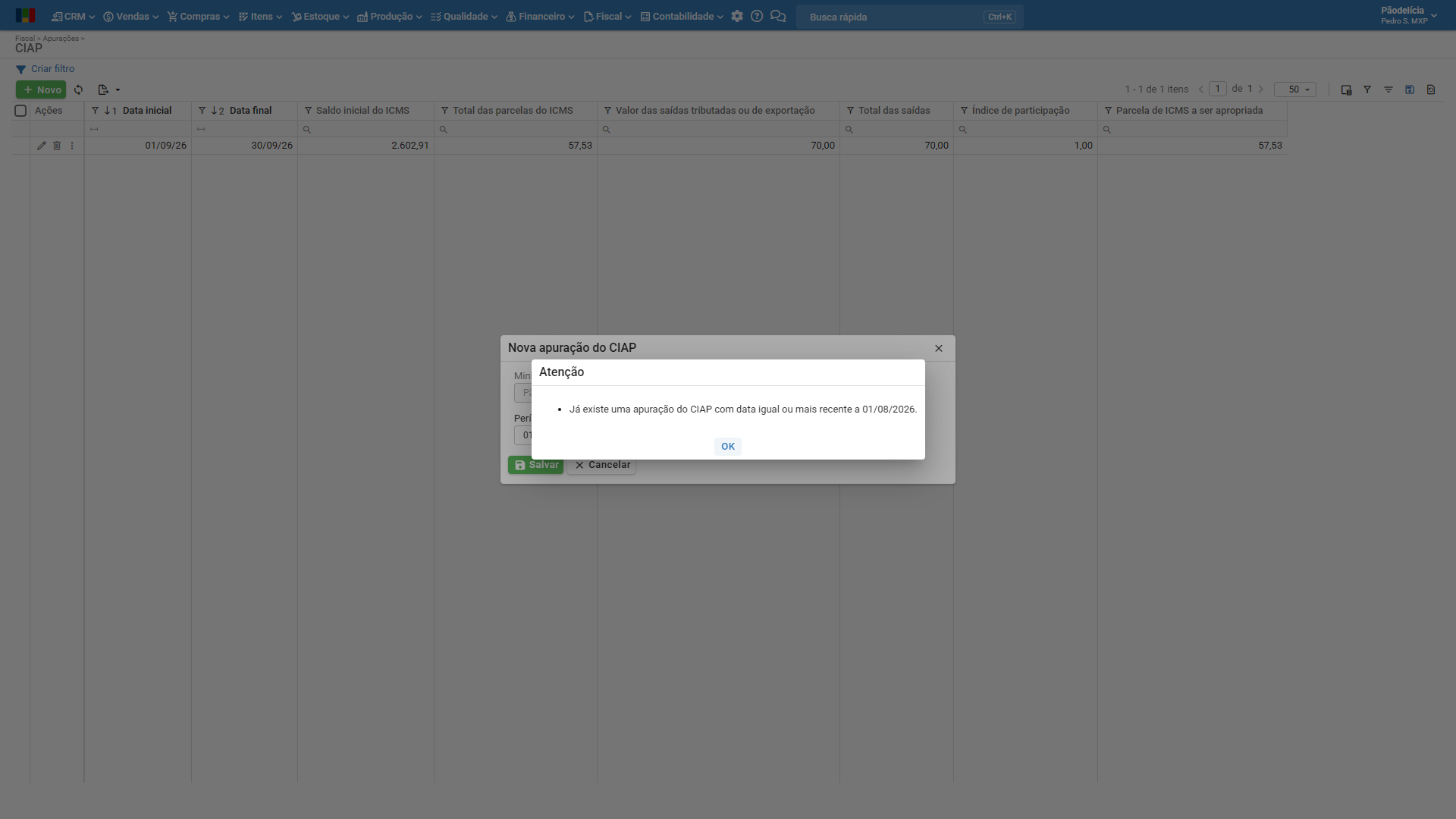Open the chat messages icon
This screenshot has height=819, width=1456.
(778, 16)
